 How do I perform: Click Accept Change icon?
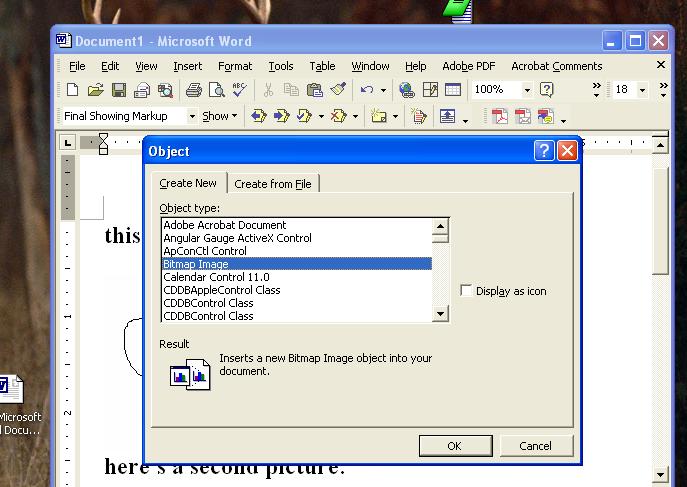(x=304, y=116)
